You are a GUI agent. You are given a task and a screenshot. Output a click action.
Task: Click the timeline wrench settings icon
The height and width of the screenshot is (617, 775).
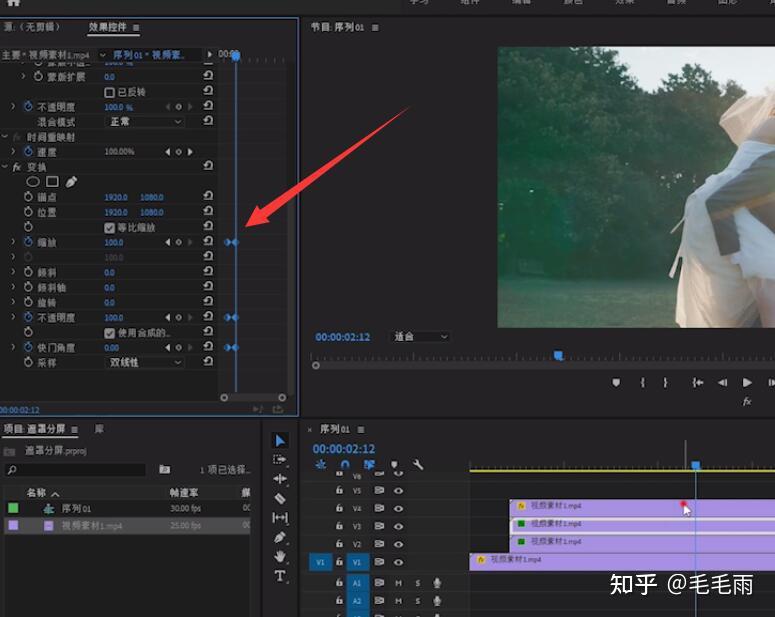point(418,464)
